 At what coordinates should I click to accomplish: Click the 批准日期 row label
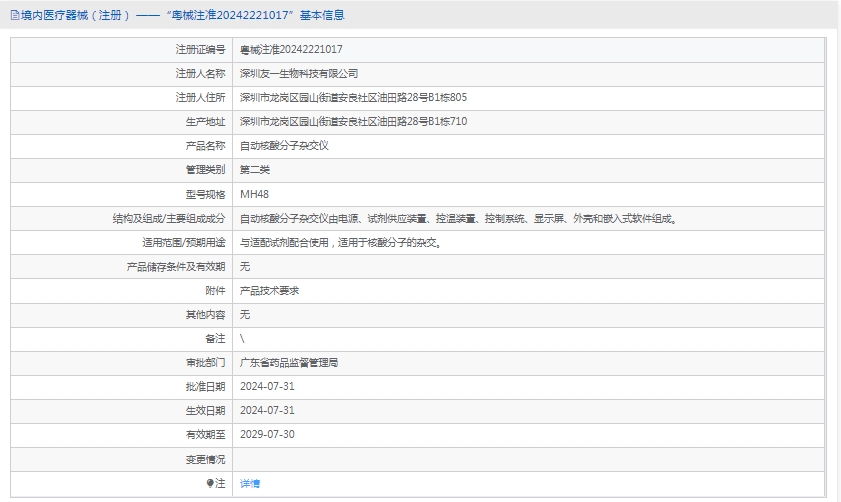coord(205,386)
